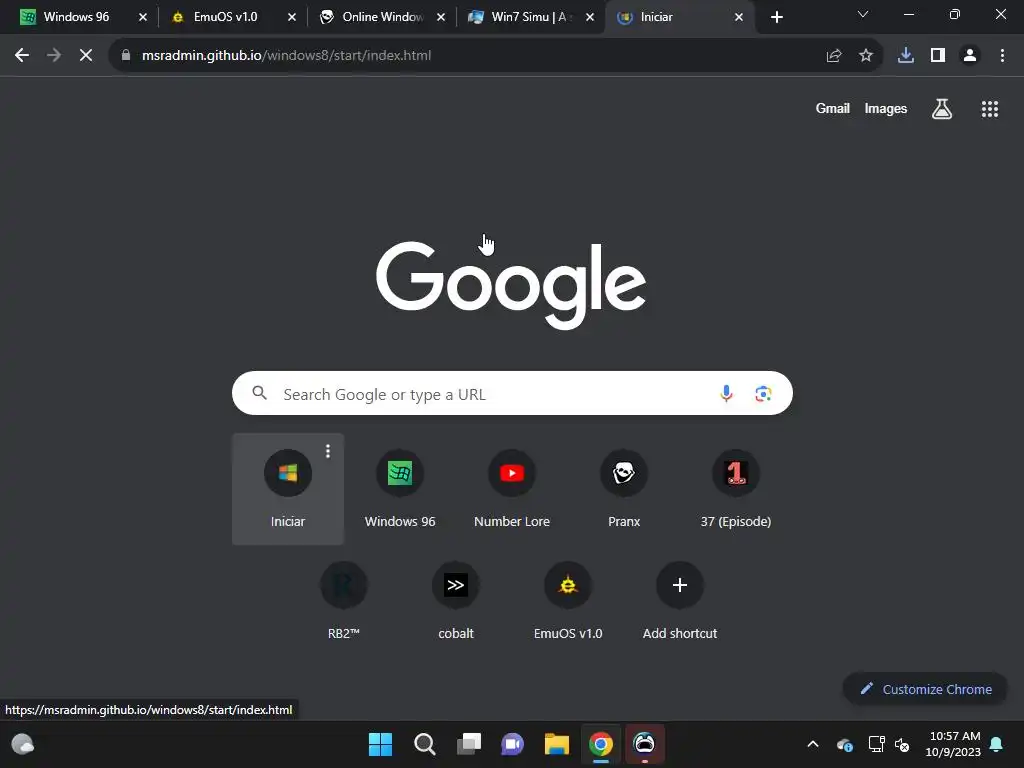Focus the Search Google or type a URL box
Image resolution: width=1024 pixels, height=768 pixels.
point(512,394)
